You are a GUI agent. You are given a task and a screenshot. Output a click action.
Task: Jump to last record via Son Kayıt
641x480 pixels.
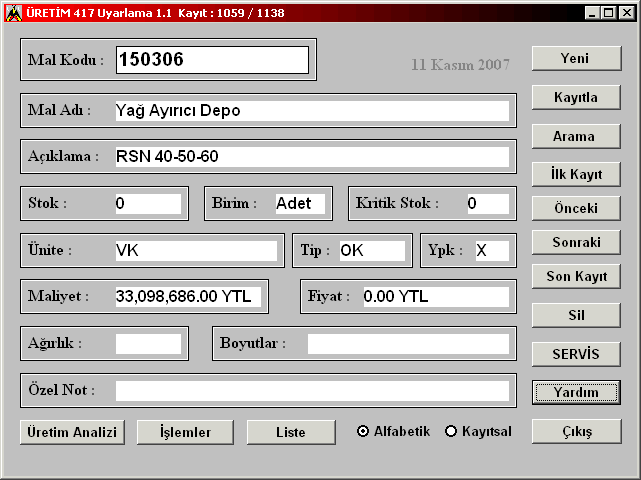click(x=575, y=277)
